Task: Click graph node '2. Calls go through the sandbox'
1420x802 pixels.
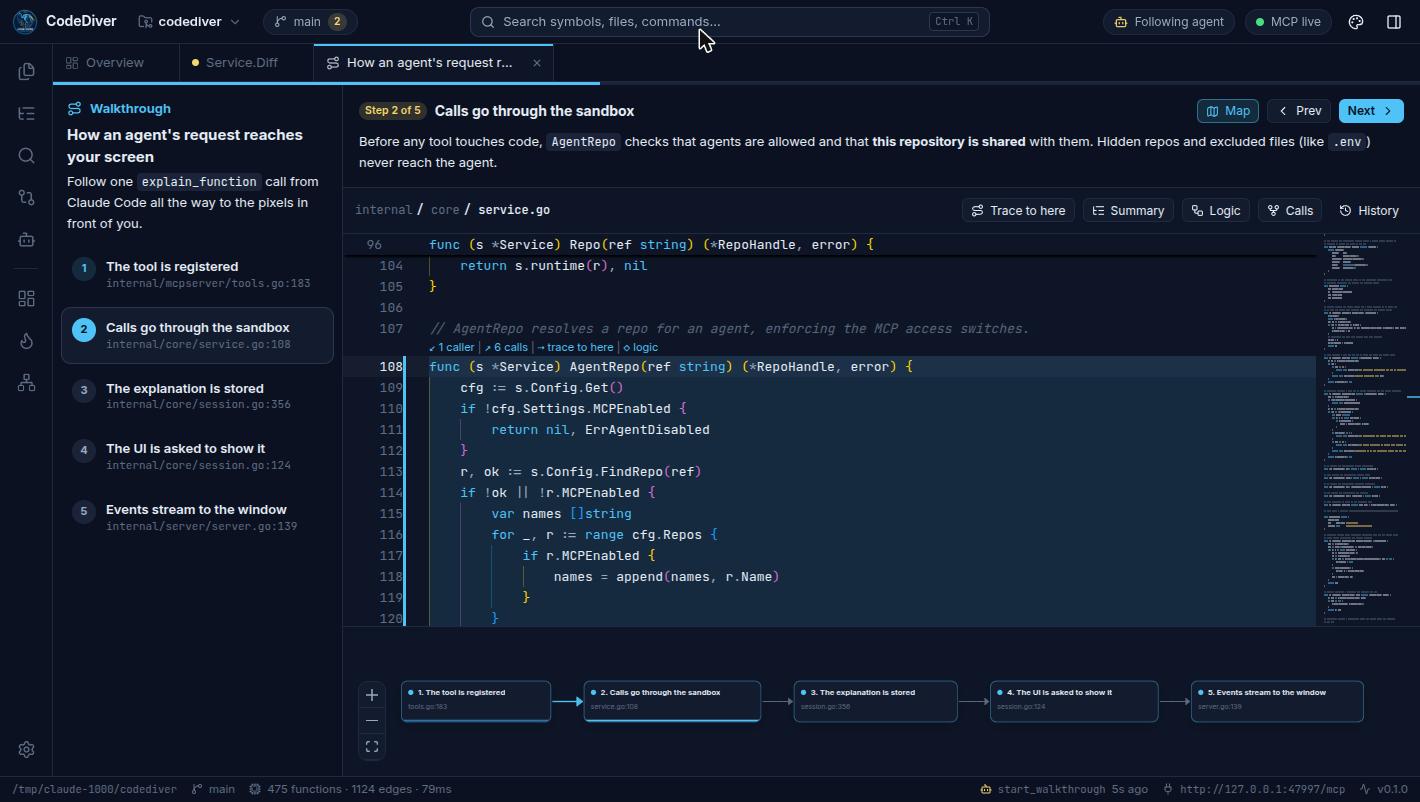Action: (x=672, y=700)
